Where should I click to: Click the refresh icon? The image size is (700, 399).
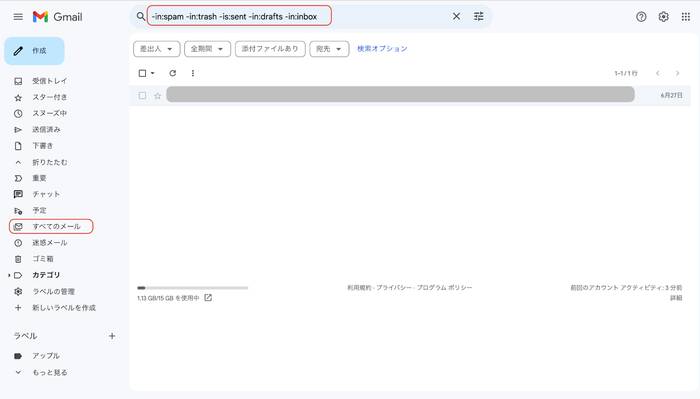173,73
